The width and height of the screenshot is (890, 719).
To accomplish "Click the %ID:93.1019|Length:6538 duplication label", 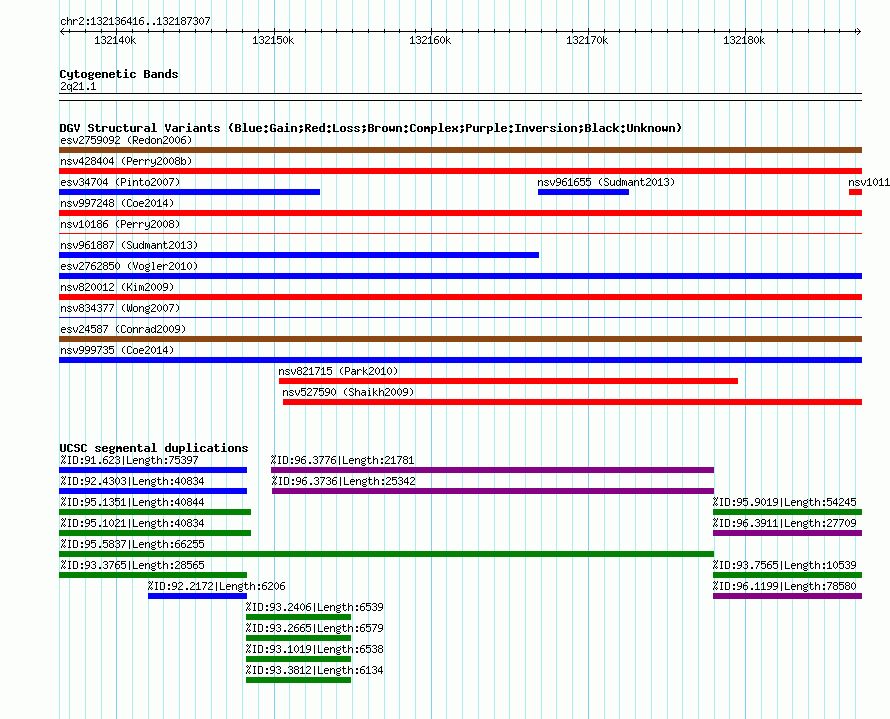I will 314,649.
